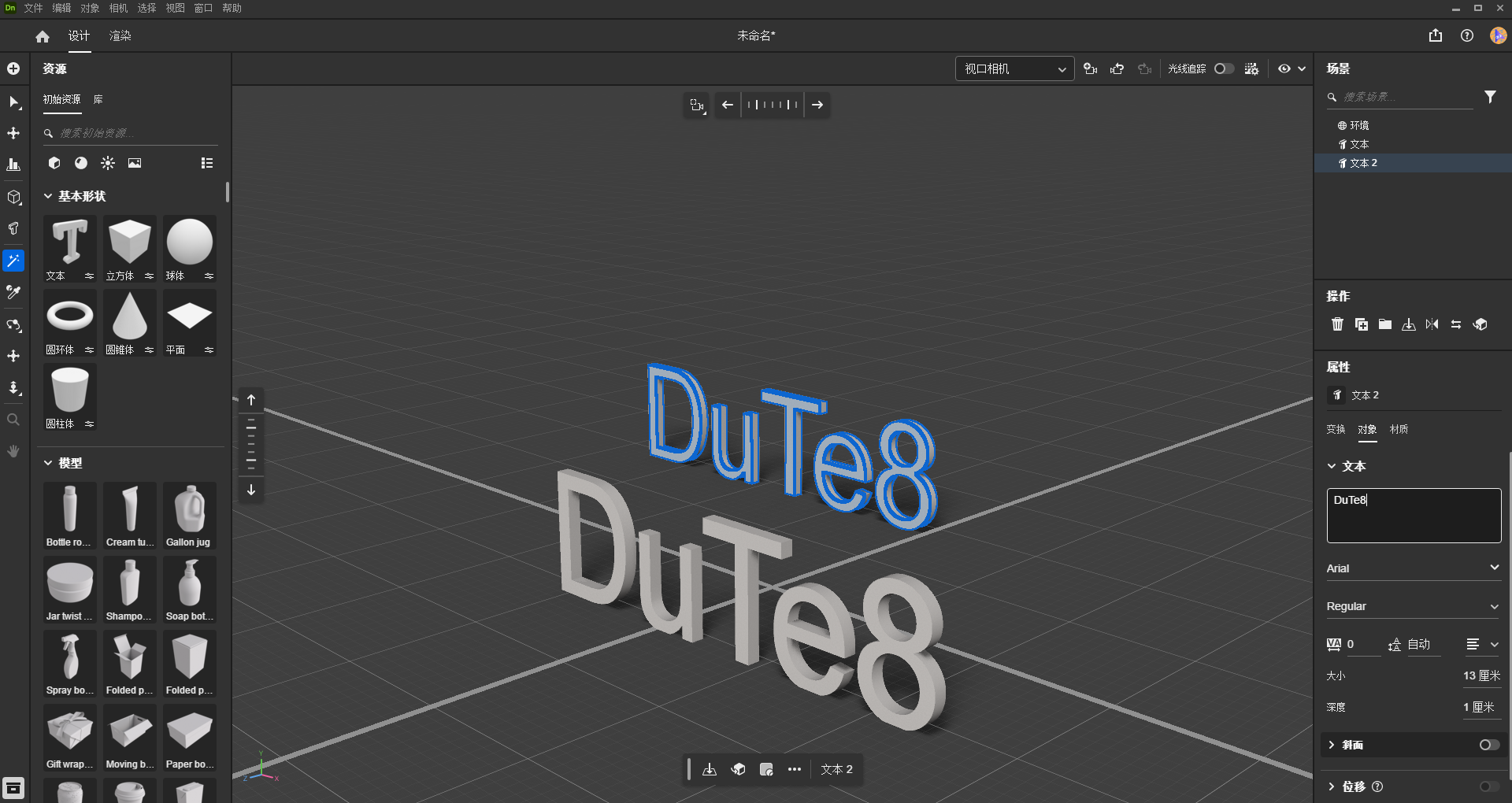This screenshot has height=803, width=1512.
Task: Open the content library icon at bottom left
Action: [13, 788]
